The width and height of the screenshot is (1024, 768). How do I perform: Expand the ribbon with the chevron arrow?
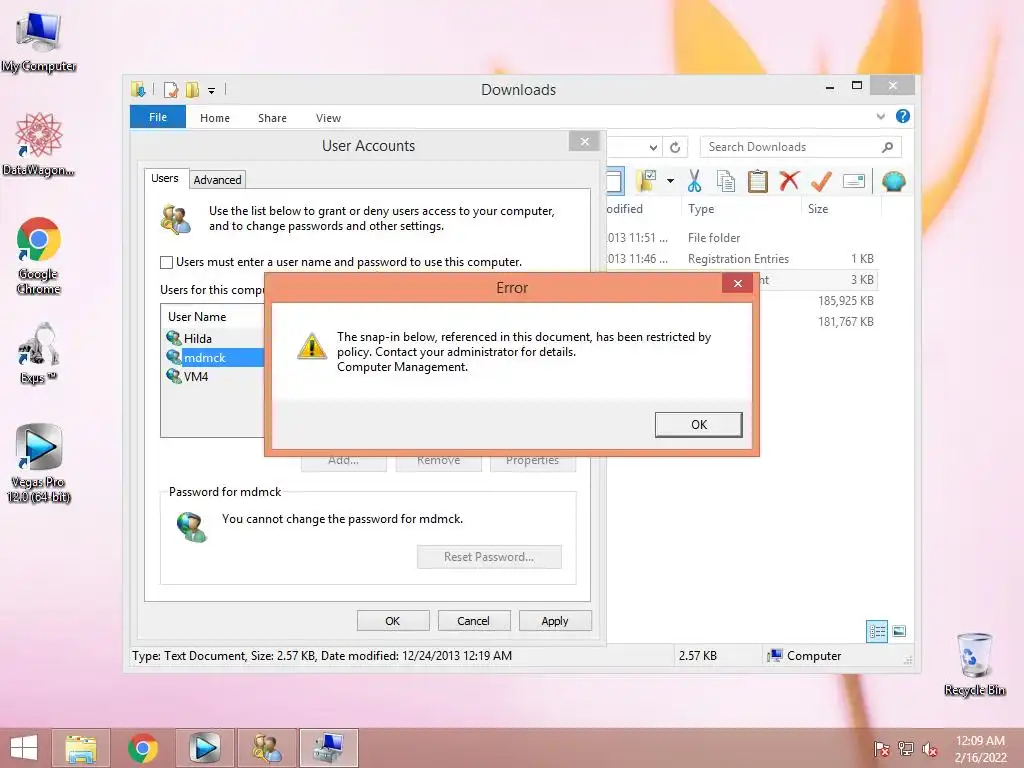[881, 116]
